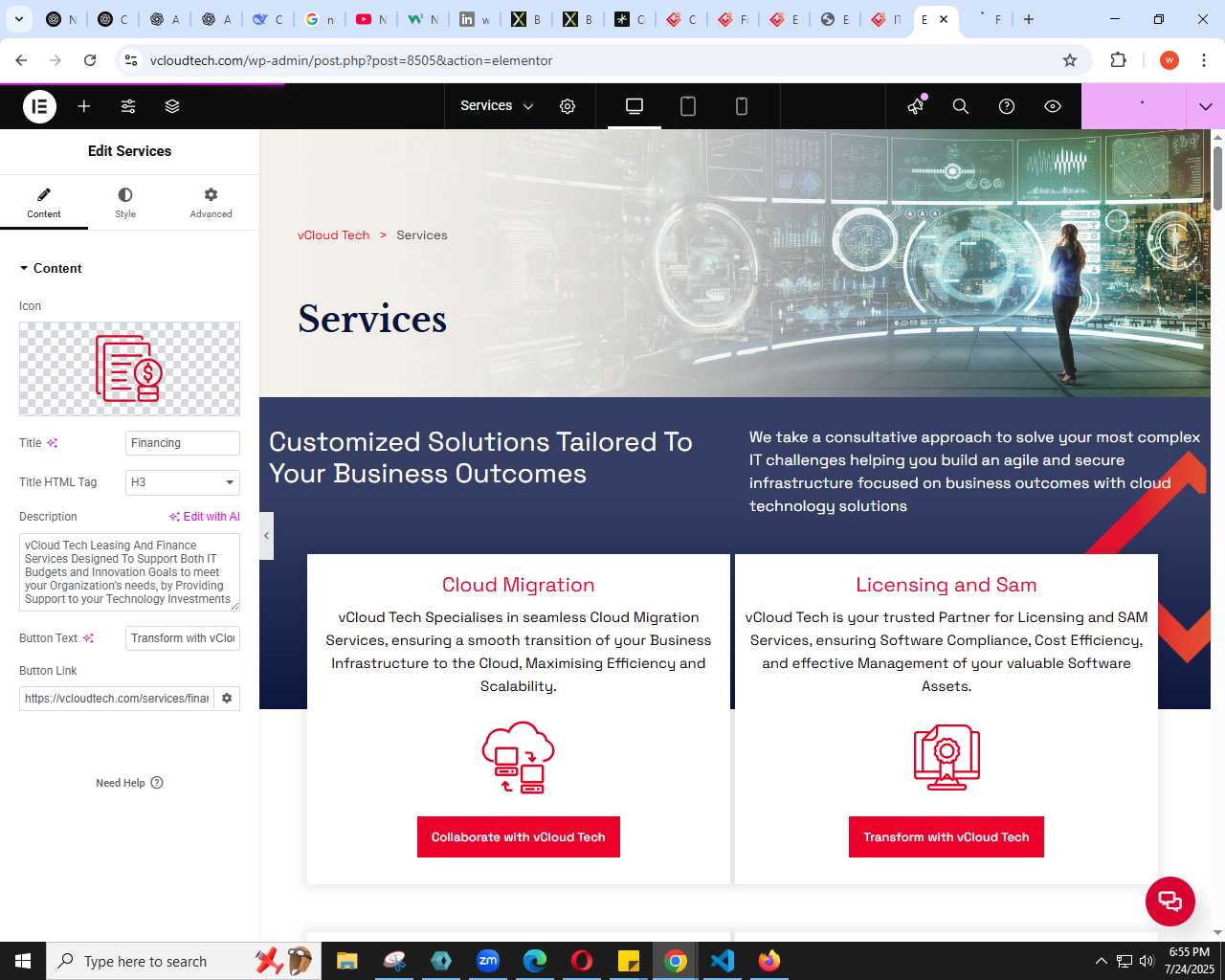Expand the publish options chevron
The image size is (1225, 980).
click(x=1206, y=106)
